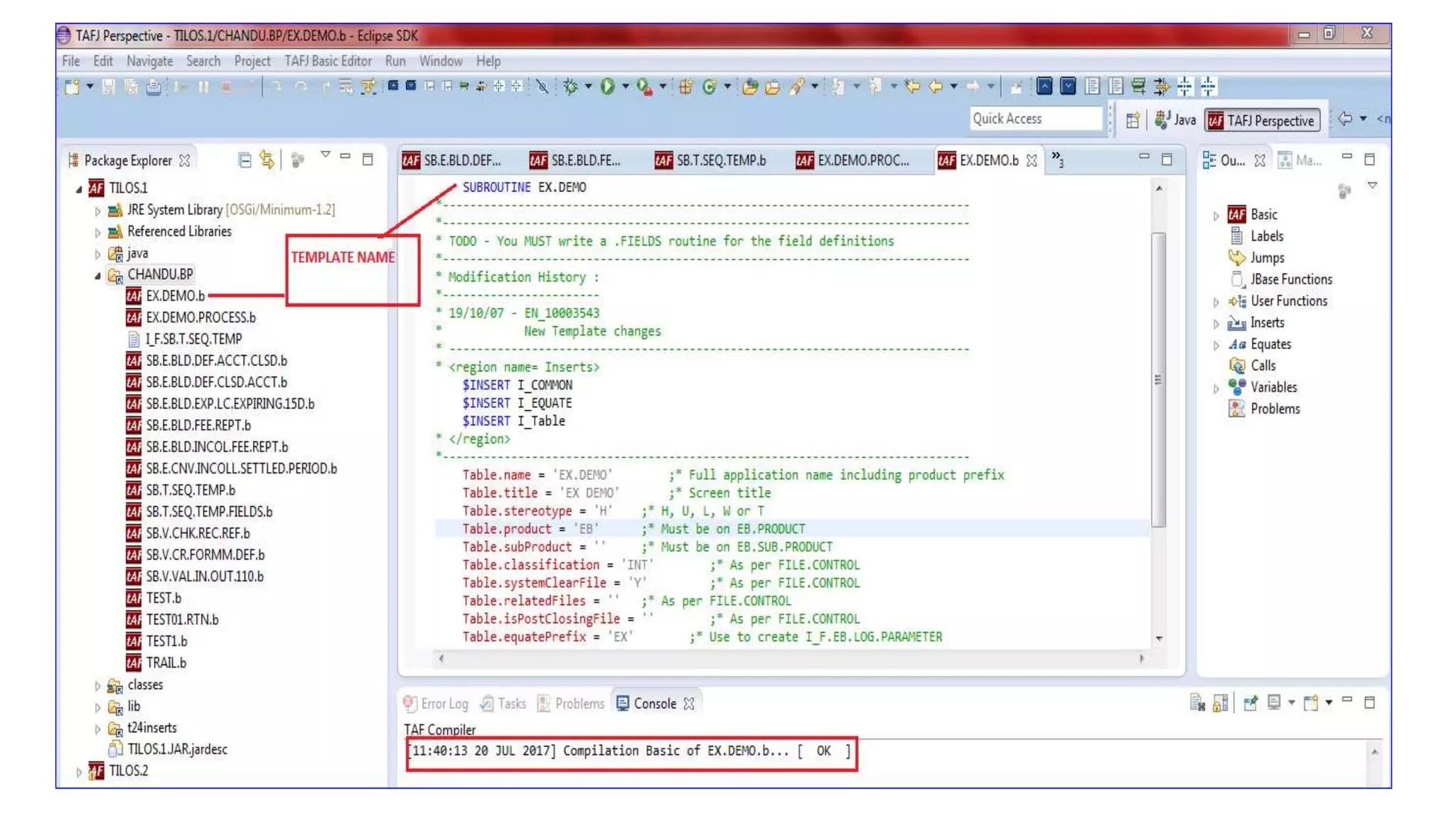Click the Quick Access search field

pos(1034,119)
